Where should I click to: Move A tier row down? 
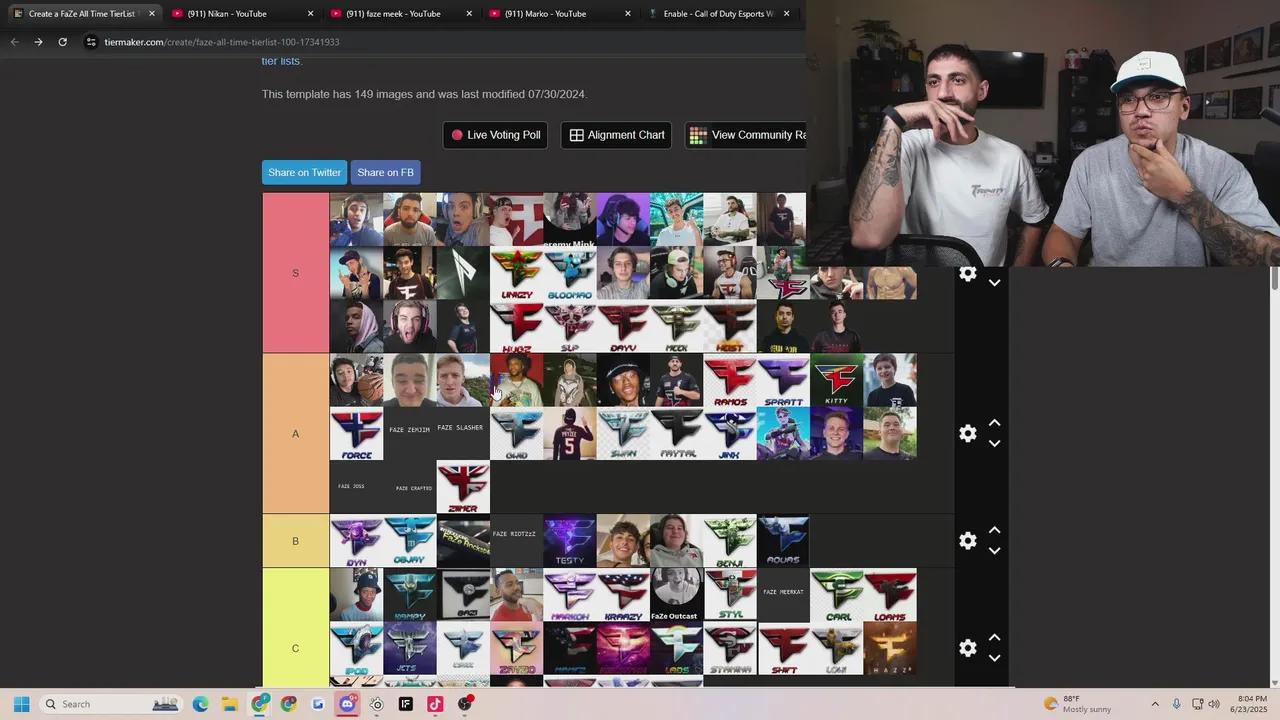[994, 444]
